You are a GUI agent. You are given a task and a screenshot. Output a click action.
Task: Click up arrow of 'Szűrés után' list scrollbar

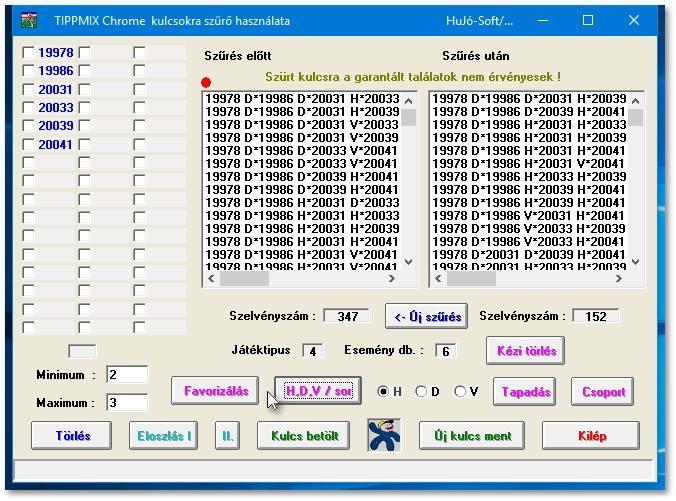(635, 101)
